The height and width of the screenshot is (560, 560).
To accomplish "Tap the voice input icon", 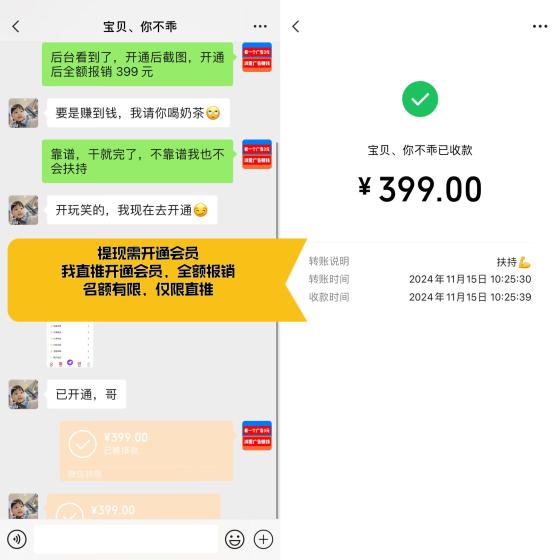I will [17, 539].
